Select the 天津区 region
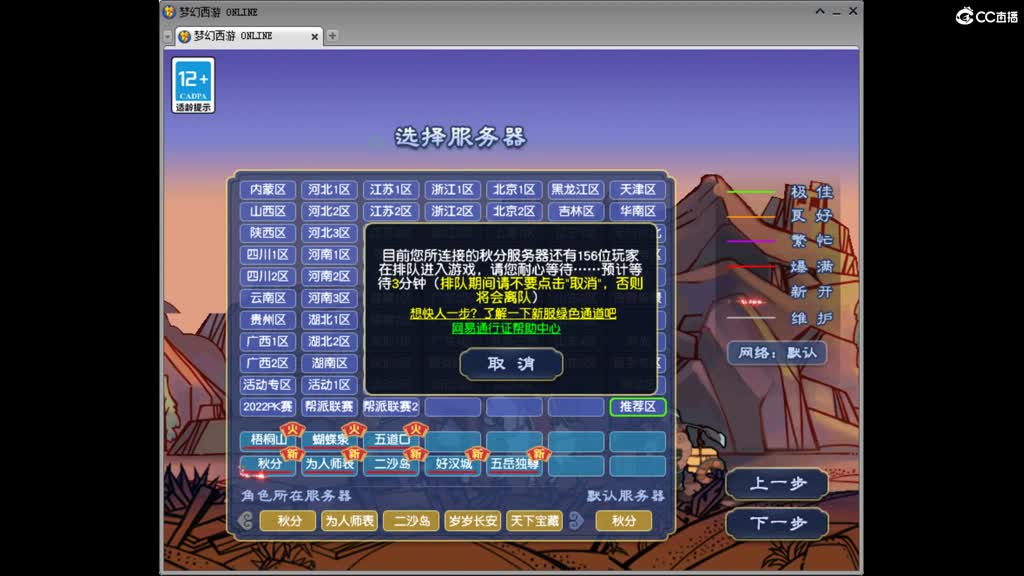 pyautogui.click(x=637, y=189)
